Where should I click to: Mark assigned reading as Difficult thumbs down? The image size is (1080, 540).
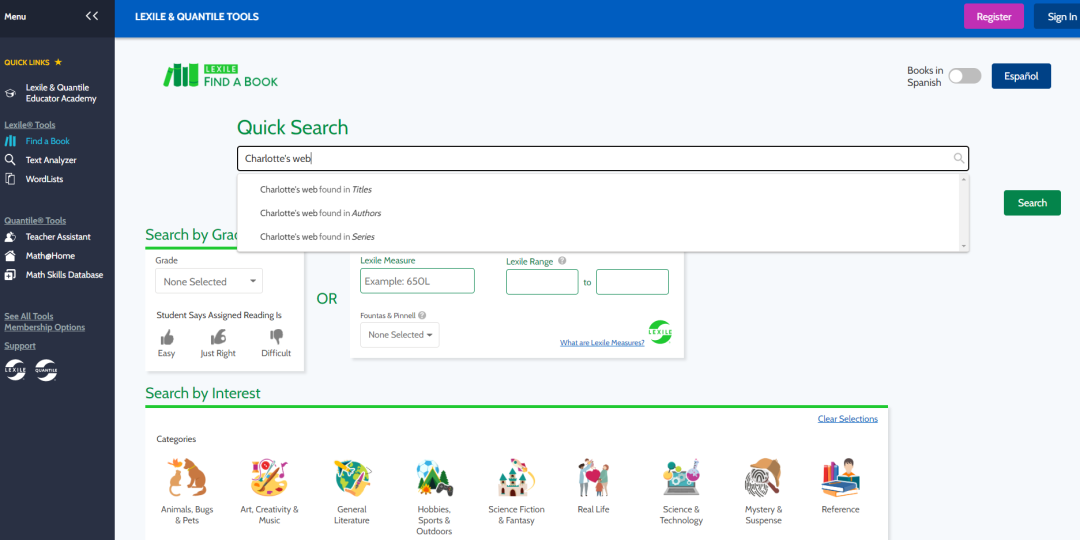276,337
